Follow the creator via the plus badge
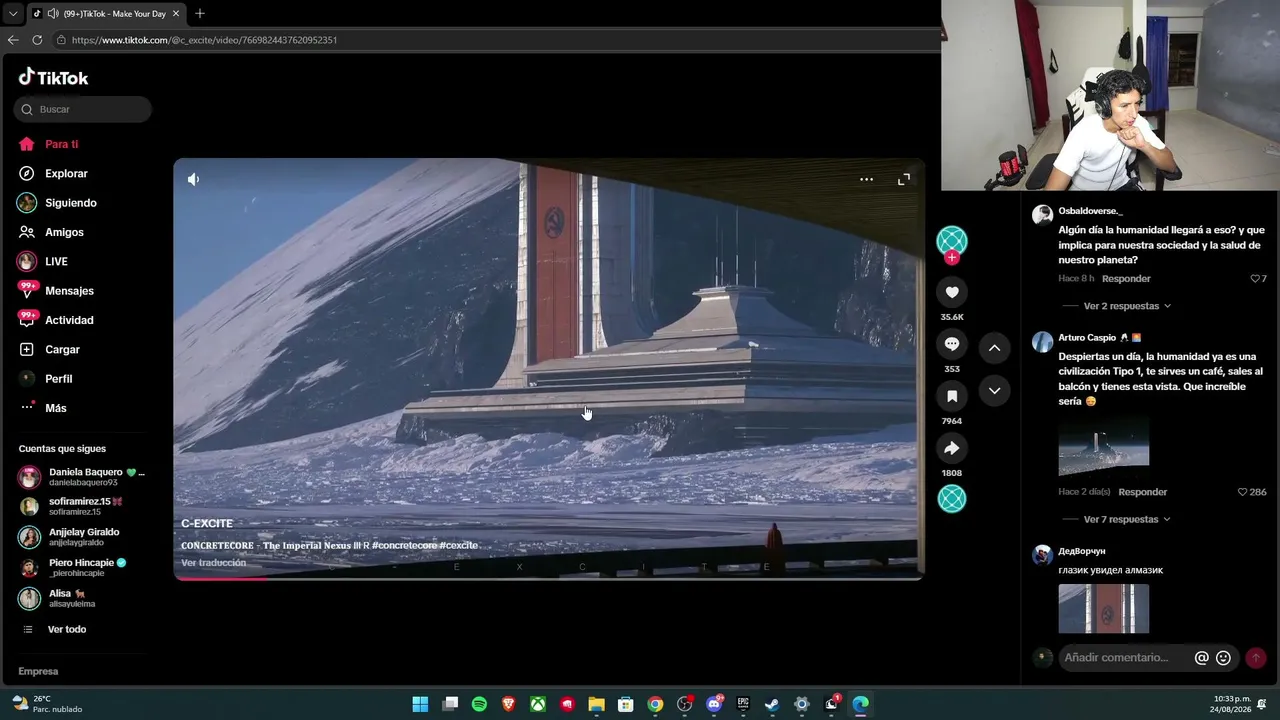Image resolution: width=1280 pixels, height=720 pixels. tap(952, 258)
